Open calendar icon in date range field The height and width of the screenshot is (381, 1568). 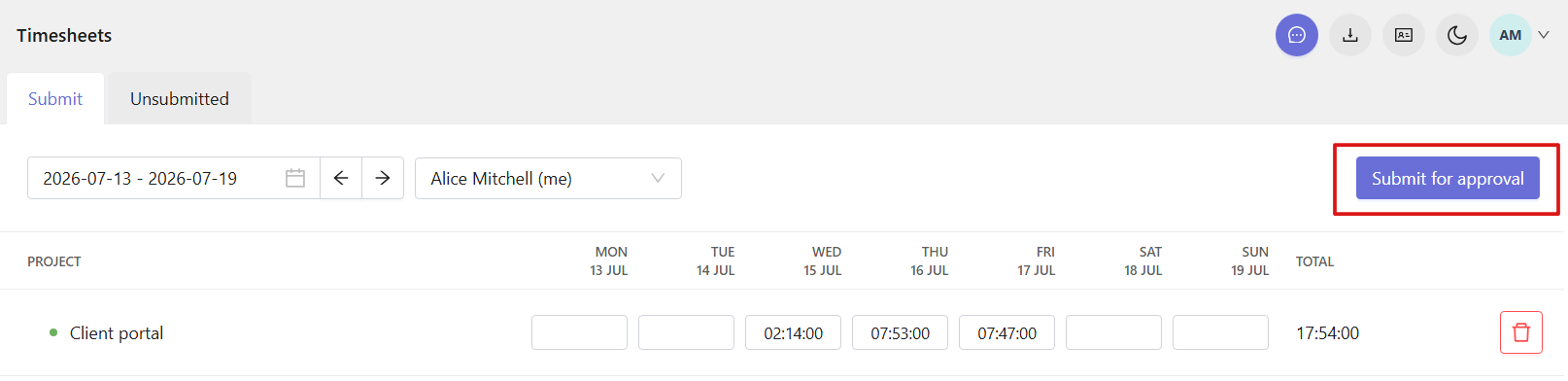pyautogui.click(x=295, y=178)
